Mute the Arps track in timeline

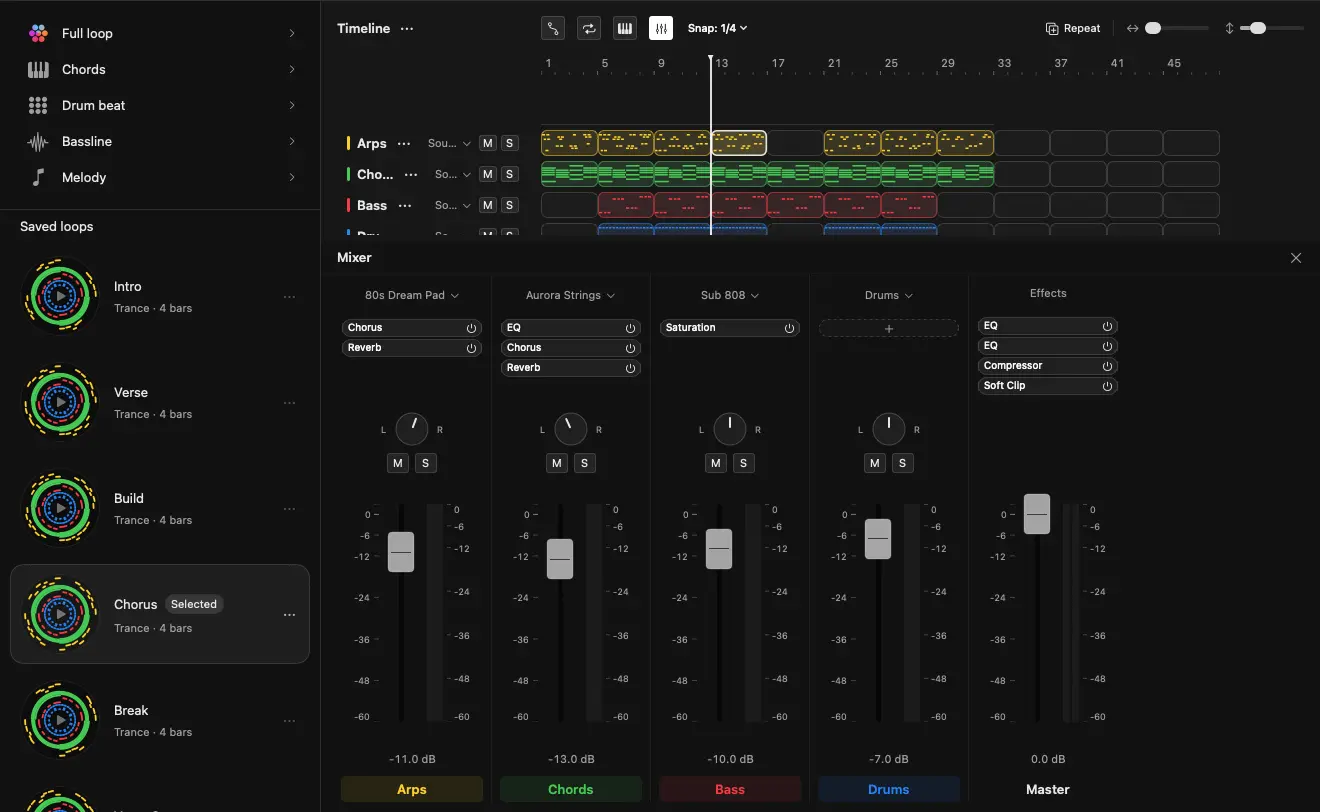click(x=487, y=144)
